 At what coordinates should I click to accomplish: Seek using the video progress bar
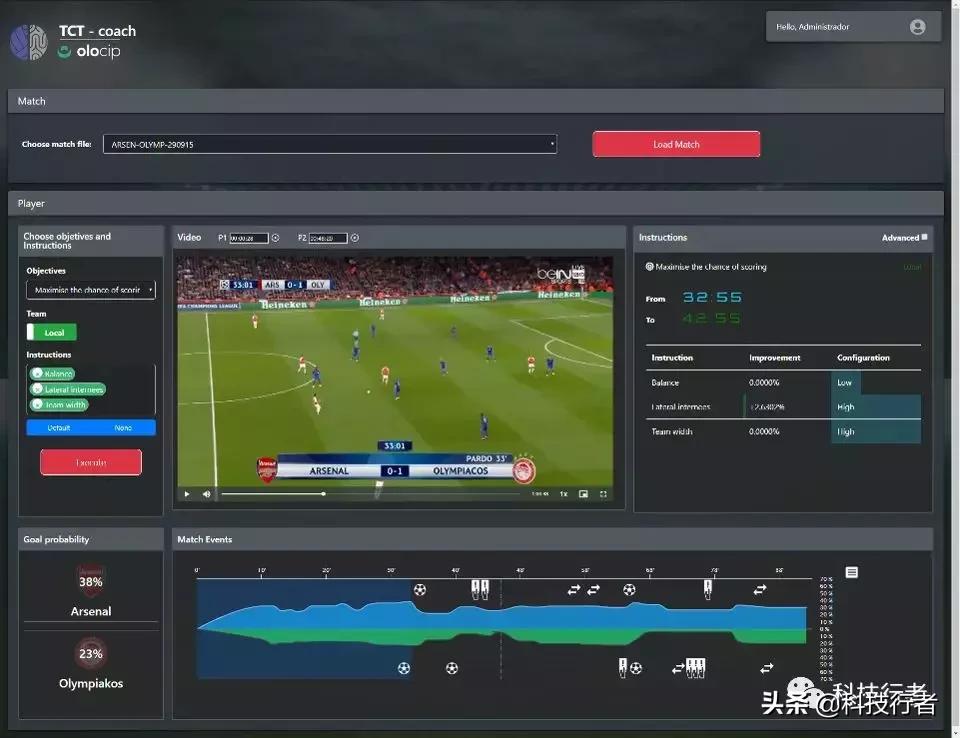tap(370, 494)
